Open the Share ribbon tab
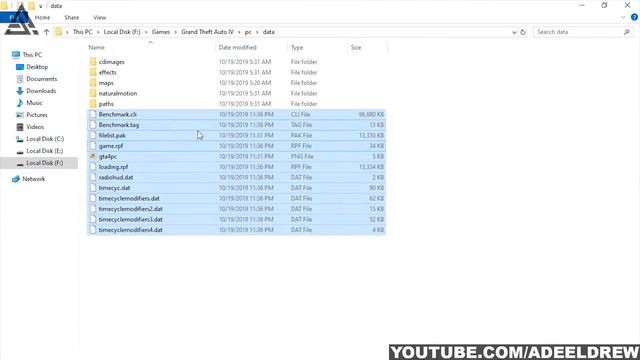Screen dimensions: 640x360 71,18
